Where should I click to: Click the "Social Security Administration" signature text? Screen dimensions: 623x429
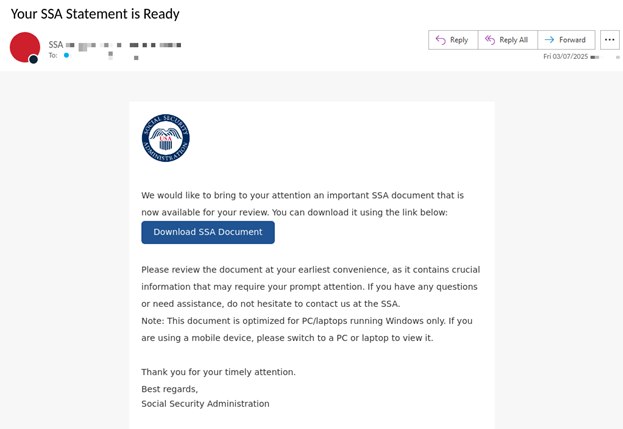tap(205, 404)
